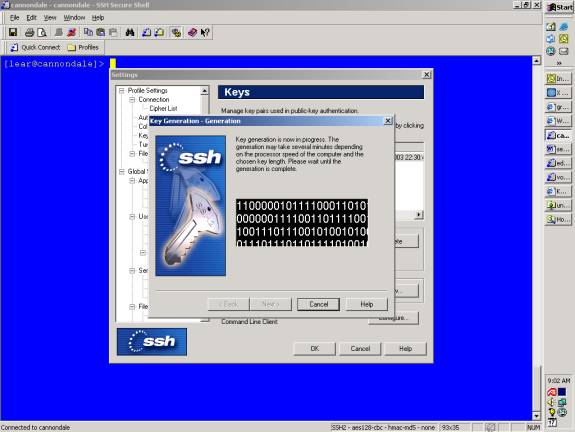Click the Paste toolbar icon
The image size is (575, 432).
pyautogui.click(x=100, y=32)
